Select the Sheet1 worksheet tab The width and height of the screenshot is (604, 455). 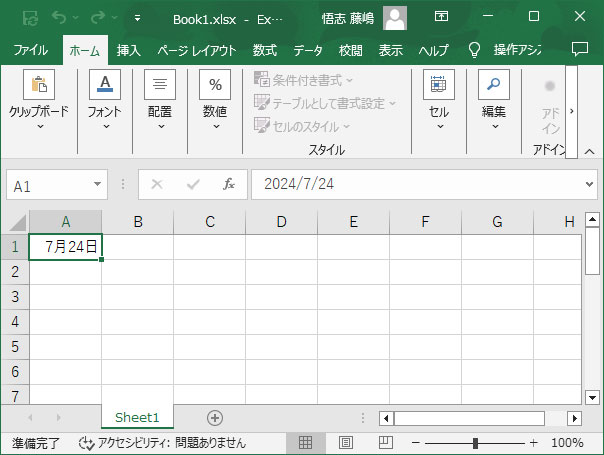(137, 417)
